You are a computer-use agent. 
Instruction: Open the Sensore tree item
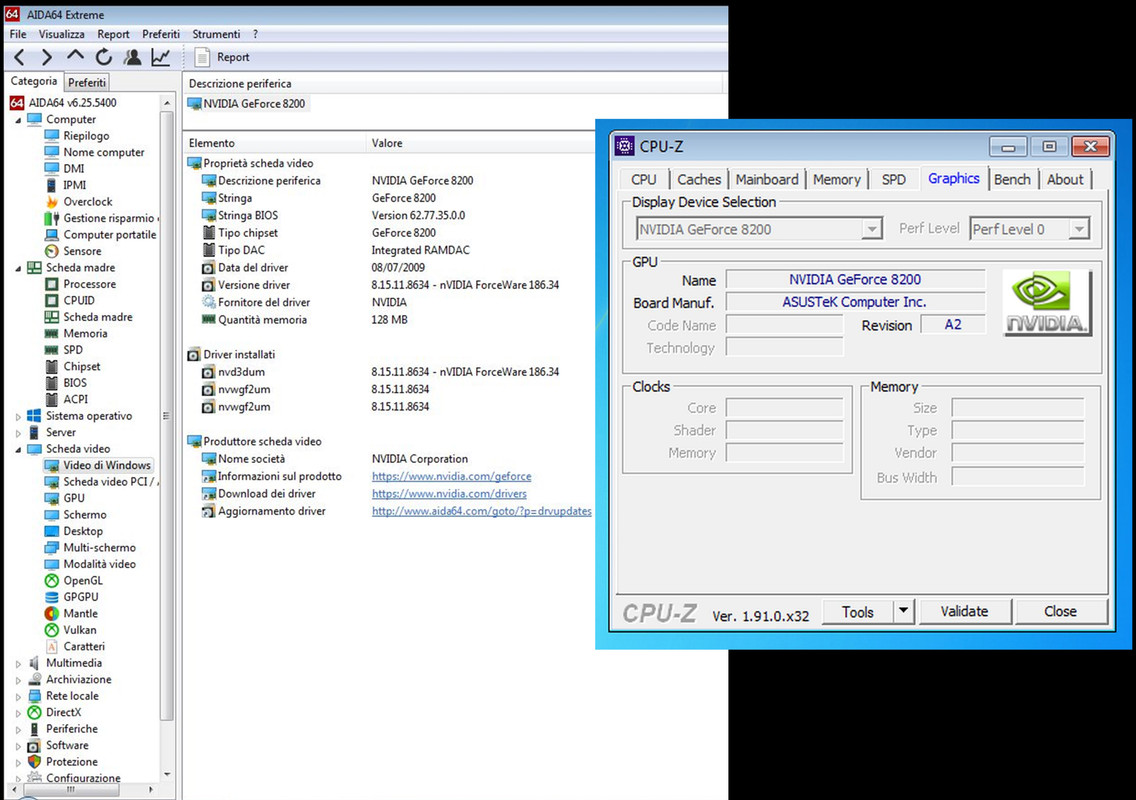click(82, 251)
